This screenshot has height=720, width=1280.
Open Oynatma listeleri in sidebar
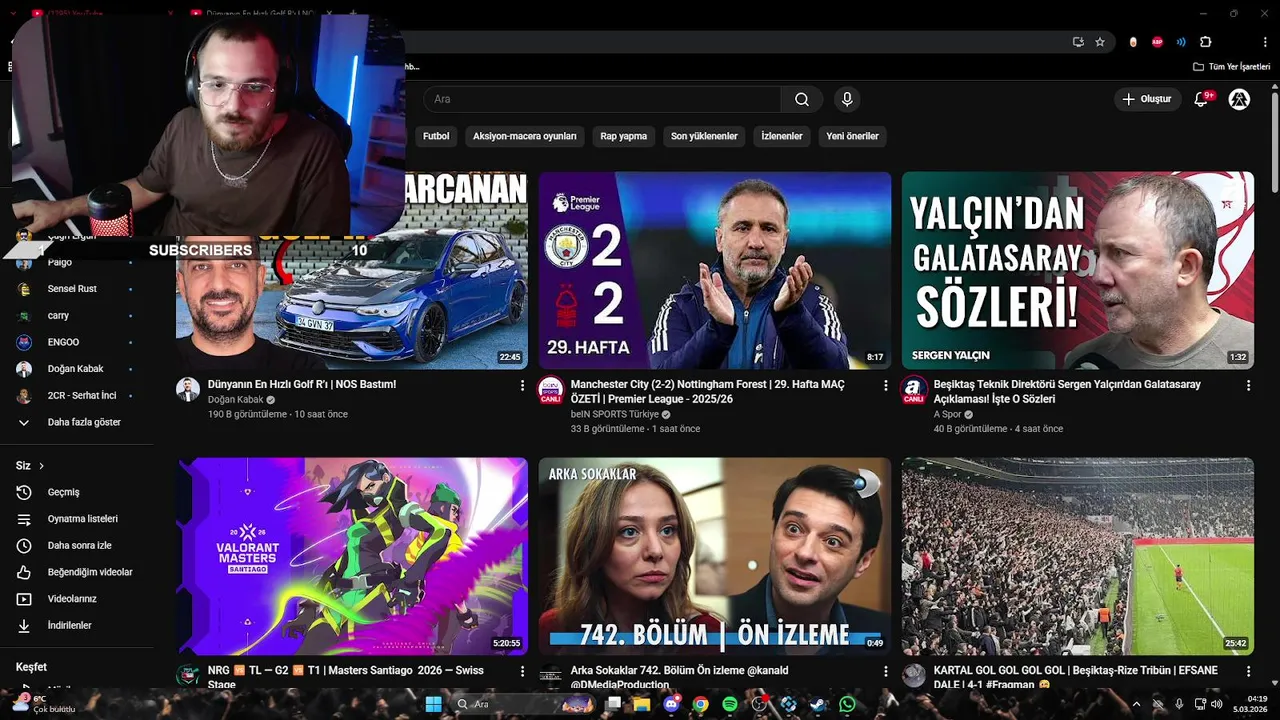(x=77, y=519)
